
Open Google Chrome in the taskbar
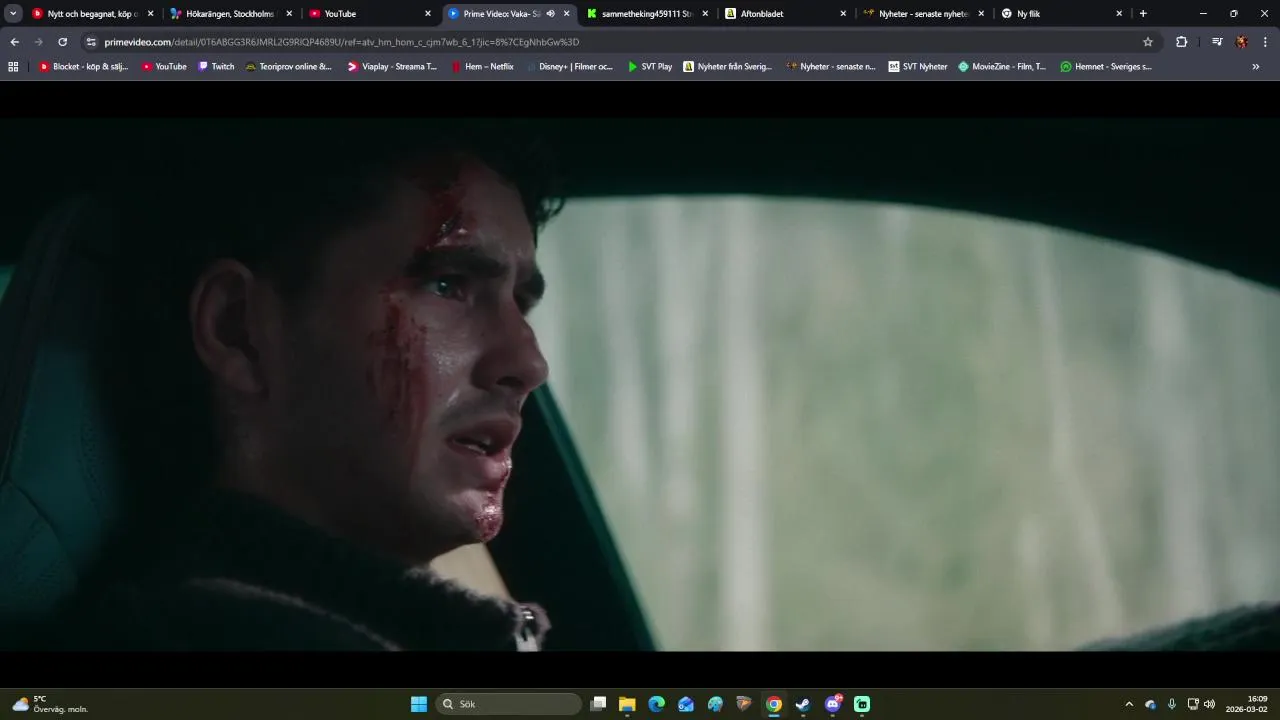pos(774,704)
